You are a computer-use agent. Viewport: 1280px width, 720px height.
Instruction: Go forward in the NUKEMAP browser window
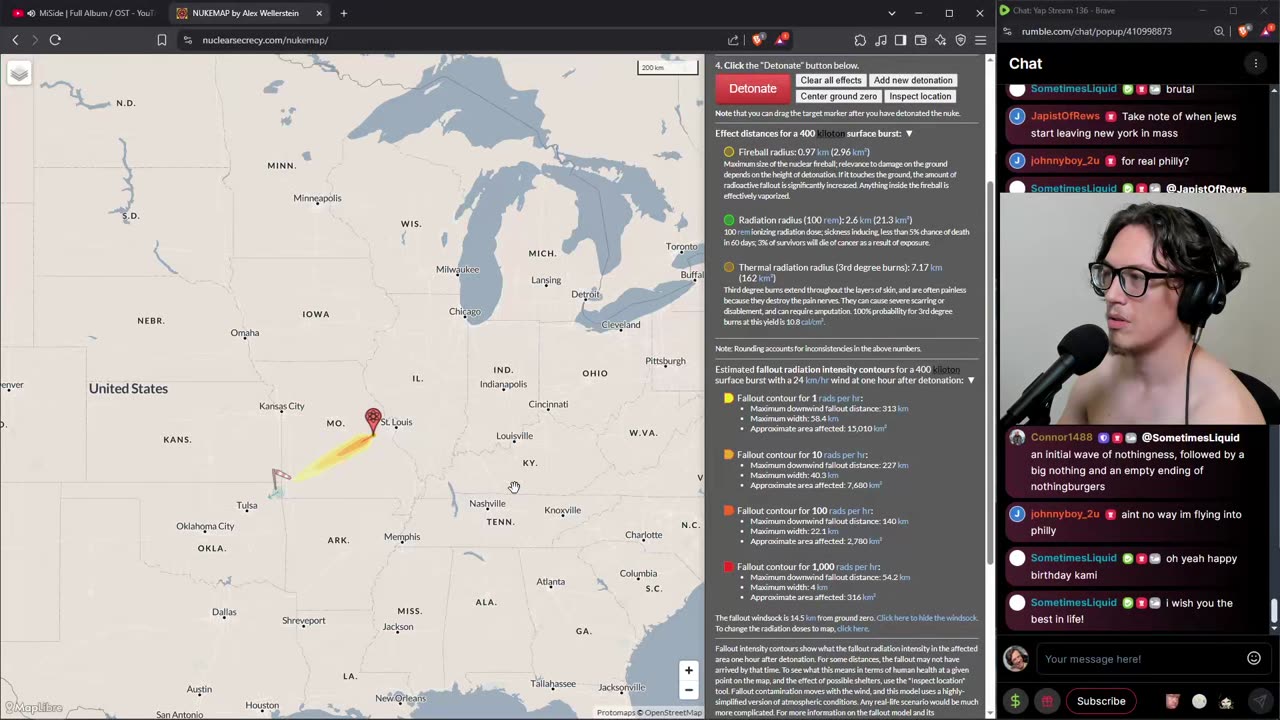click(x=34, y=40)
